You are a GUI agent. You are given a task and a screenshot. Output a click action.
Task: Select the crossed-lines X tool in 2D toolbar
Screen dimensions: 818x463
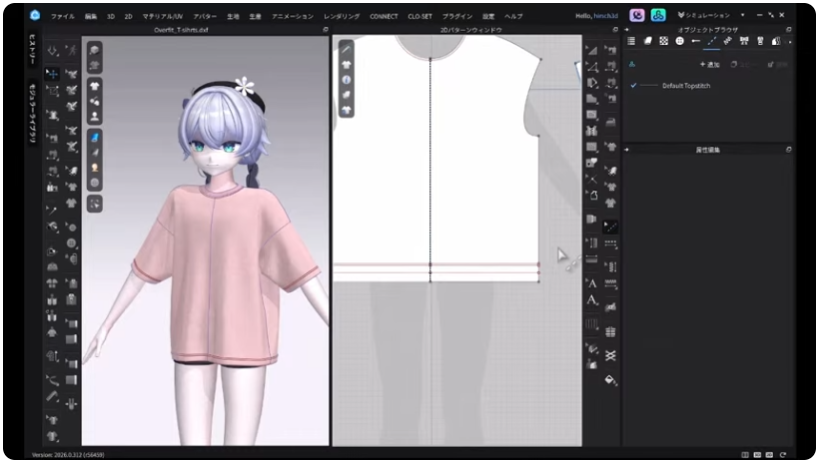click(610, 356)
